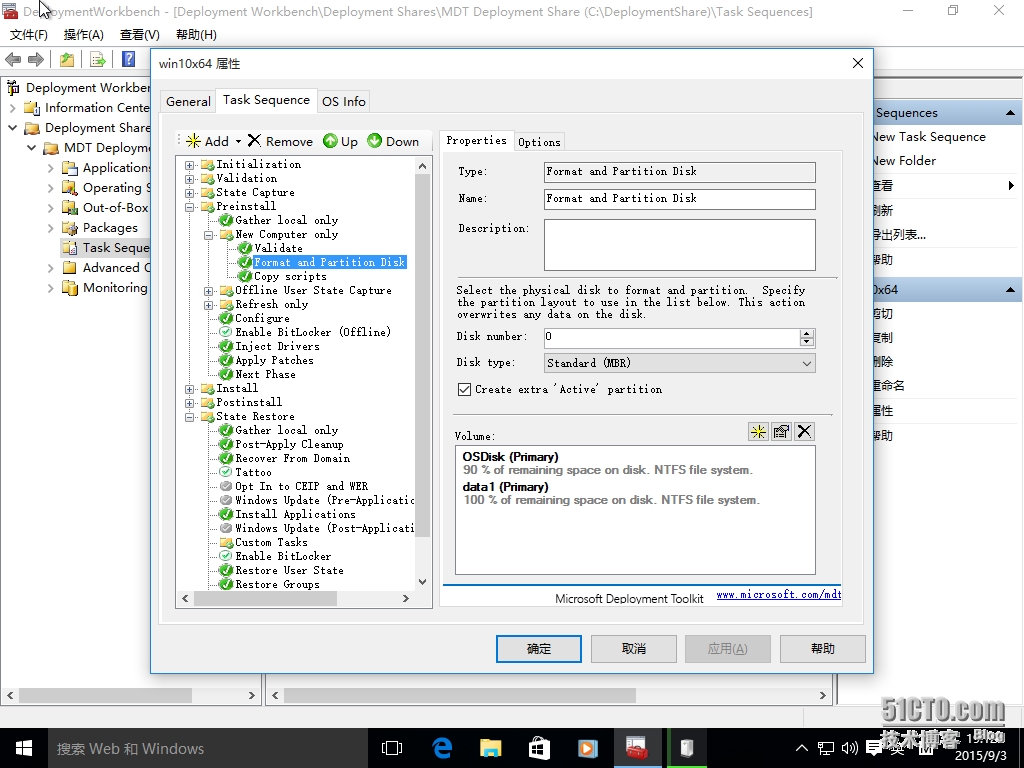Click the Forward arrow in the Workbench toolbar
Viewport: 1024px width, 768px height.
pos(36,59)
